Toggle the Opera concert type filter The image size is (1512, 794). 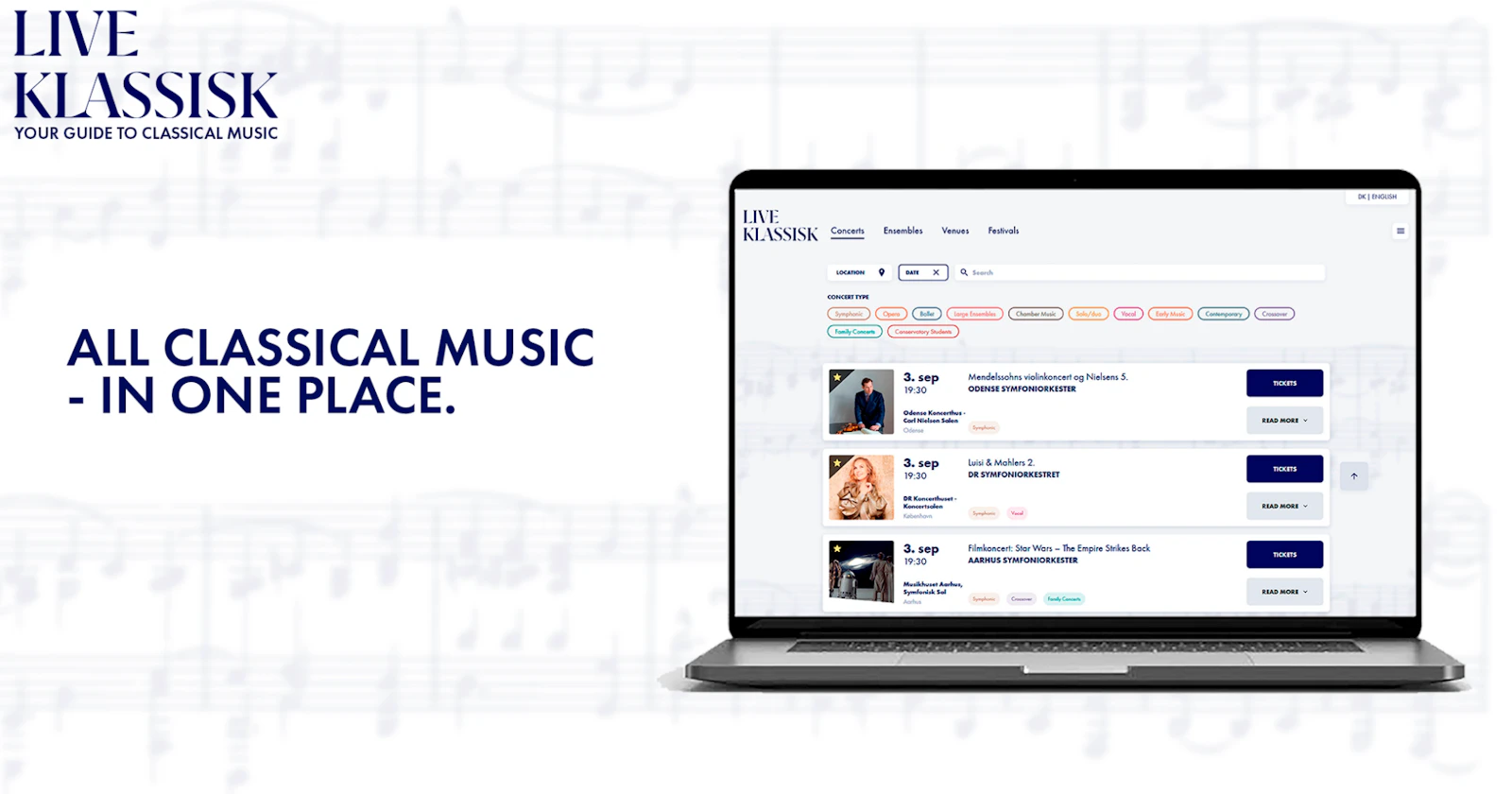click(x=891, y=314)
